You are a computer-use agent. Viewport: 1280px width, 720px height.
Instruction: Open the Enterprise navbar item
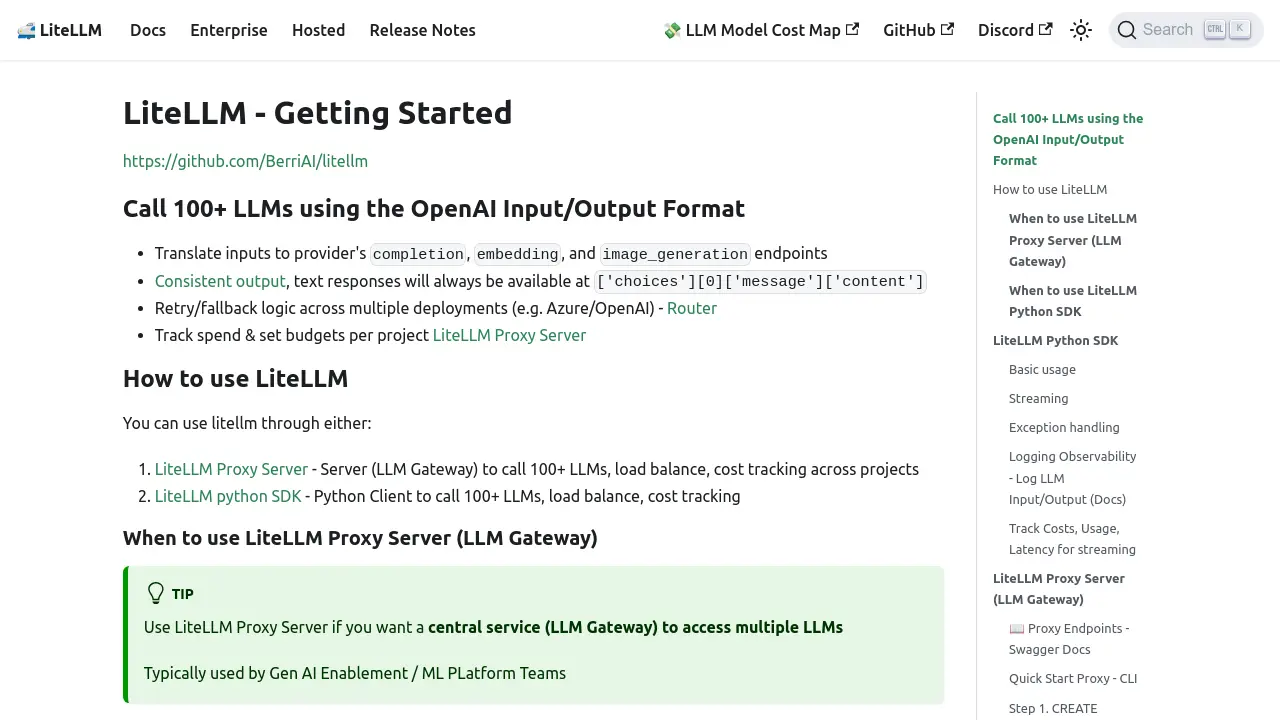click(x=229, y=30)
